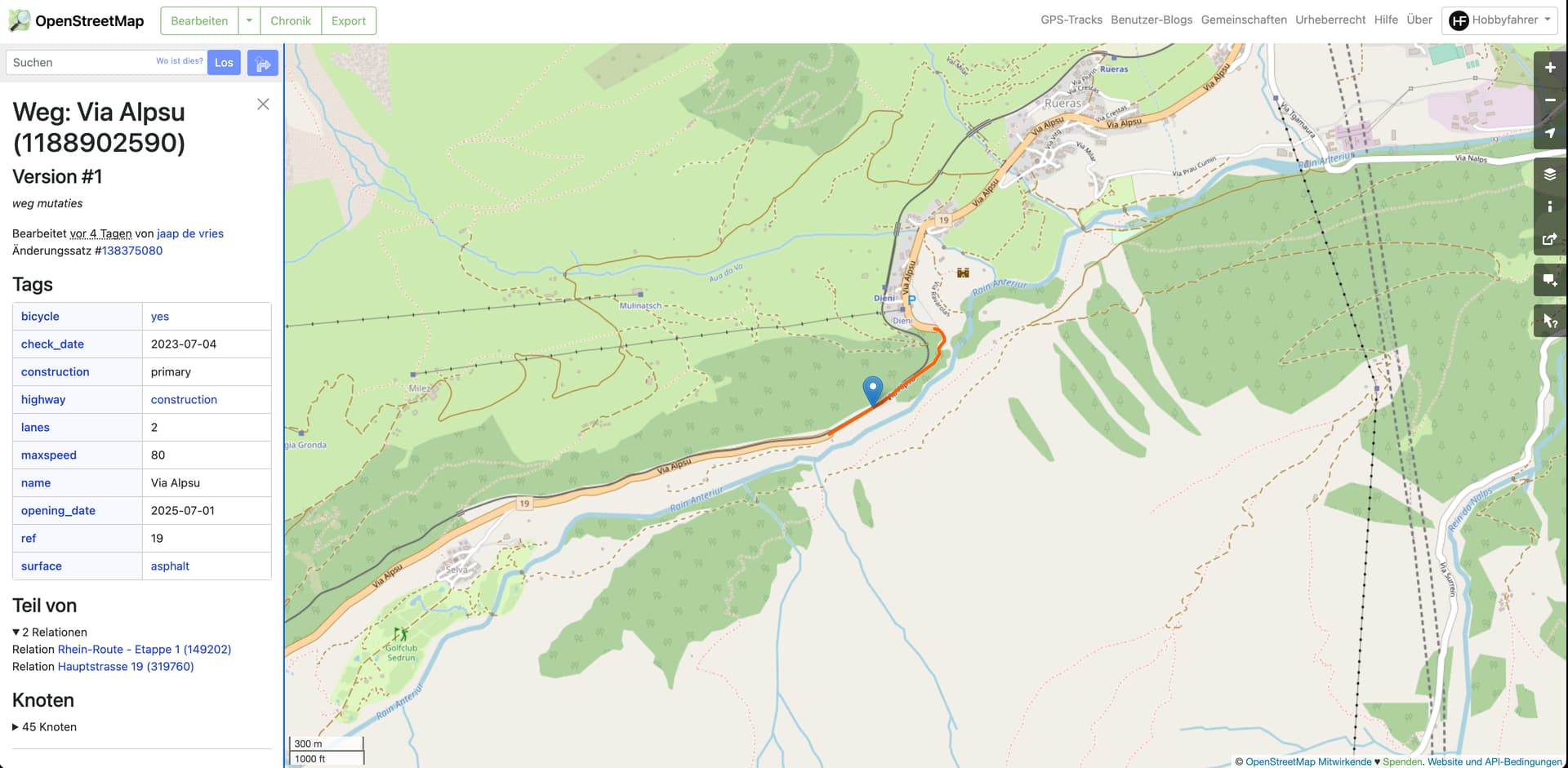This screenshot has height=768, width=1568.
Task: Open the Bearbeiten dropdown arrow
Action: pyautogui.click(x=249, y=20)
